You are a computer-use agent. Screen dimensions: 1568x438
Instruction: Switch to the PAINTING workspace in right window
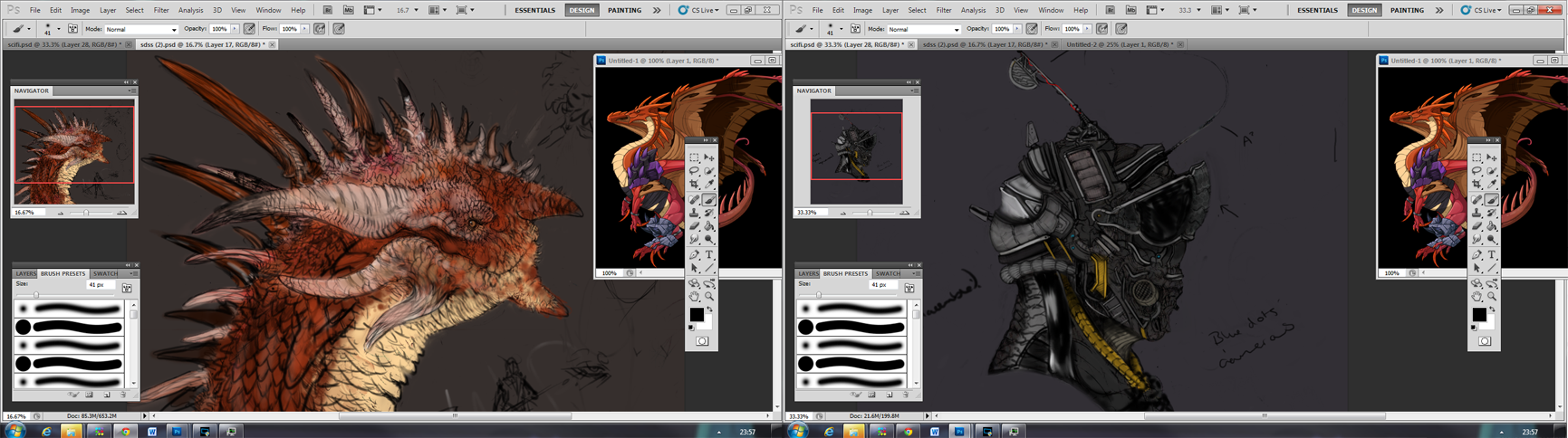point(1407,10)
